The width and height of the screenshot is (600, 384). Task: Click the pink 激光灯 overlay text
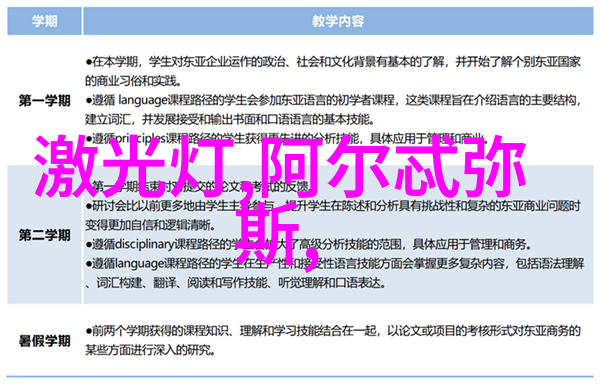(134, 166)
